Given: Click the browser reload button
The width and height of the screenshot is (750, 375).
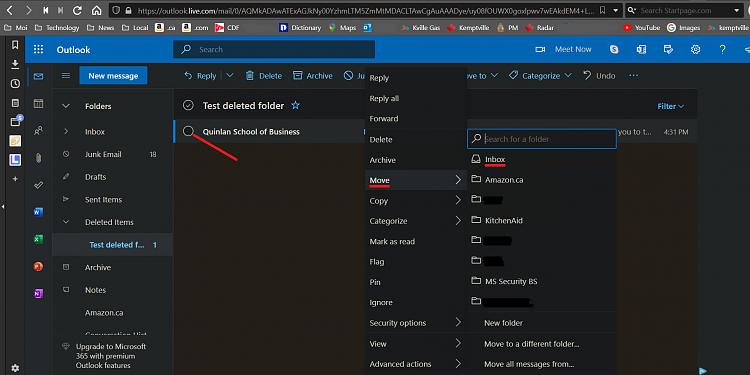Looking at the screenshot, I should [77, 10].
